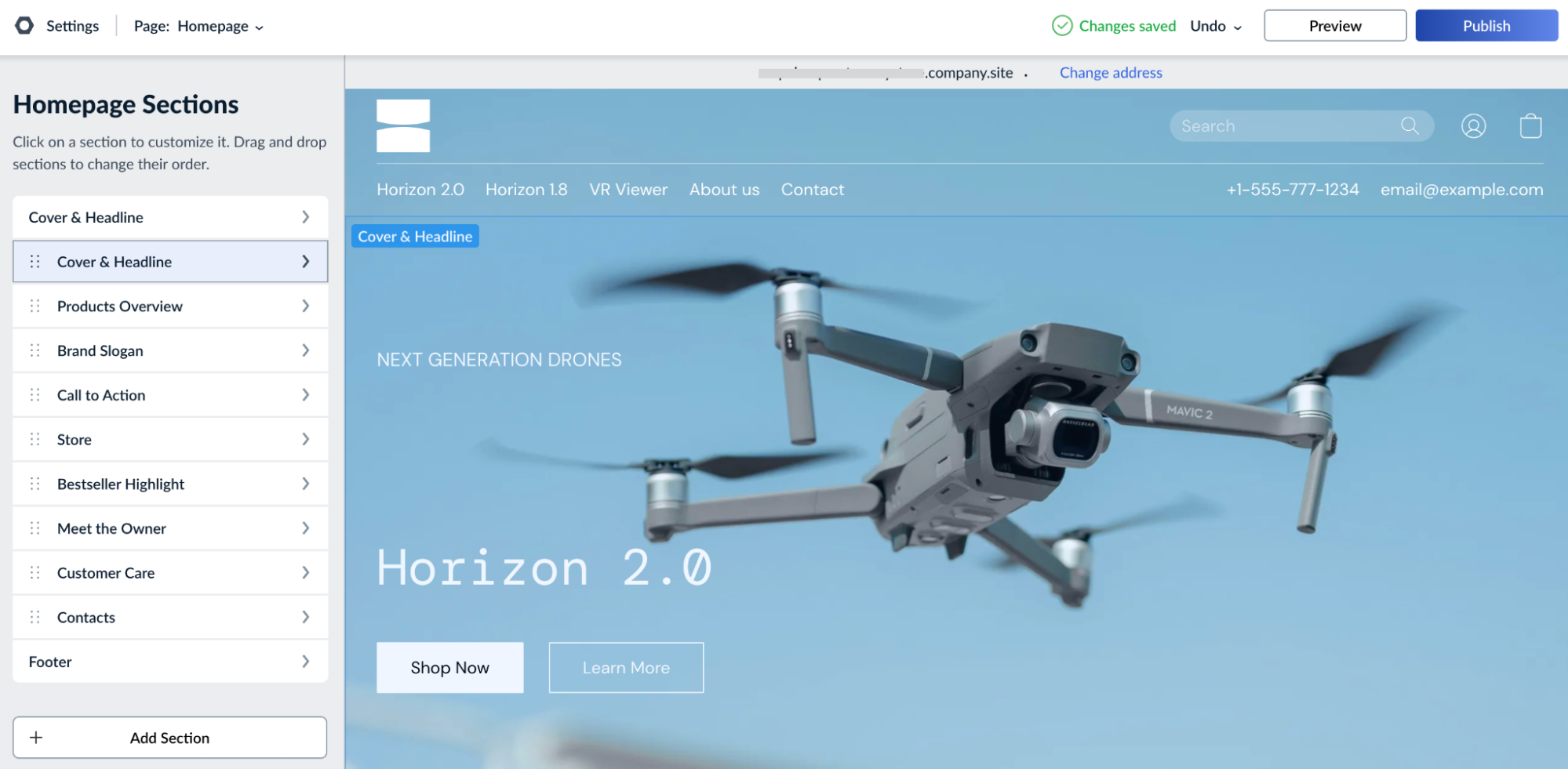Grab the drag handle for Bestseller Highlight

35,484
